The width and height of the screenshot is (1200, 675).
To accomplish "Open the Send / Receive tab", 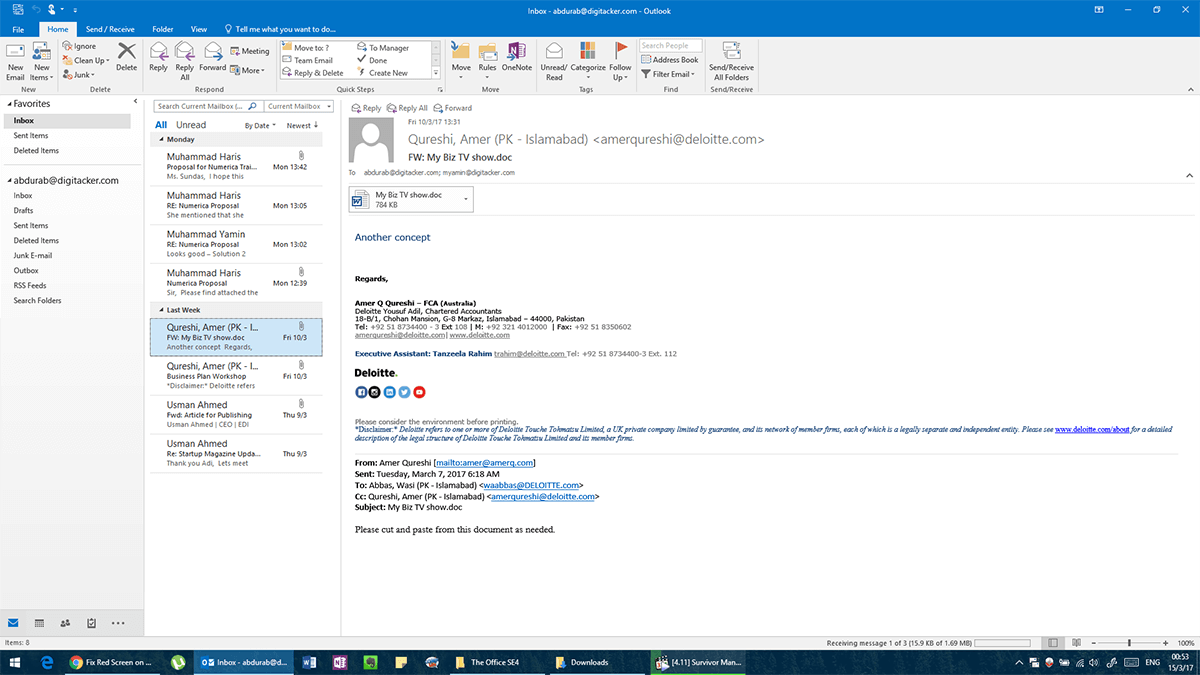I will (110, 30).
